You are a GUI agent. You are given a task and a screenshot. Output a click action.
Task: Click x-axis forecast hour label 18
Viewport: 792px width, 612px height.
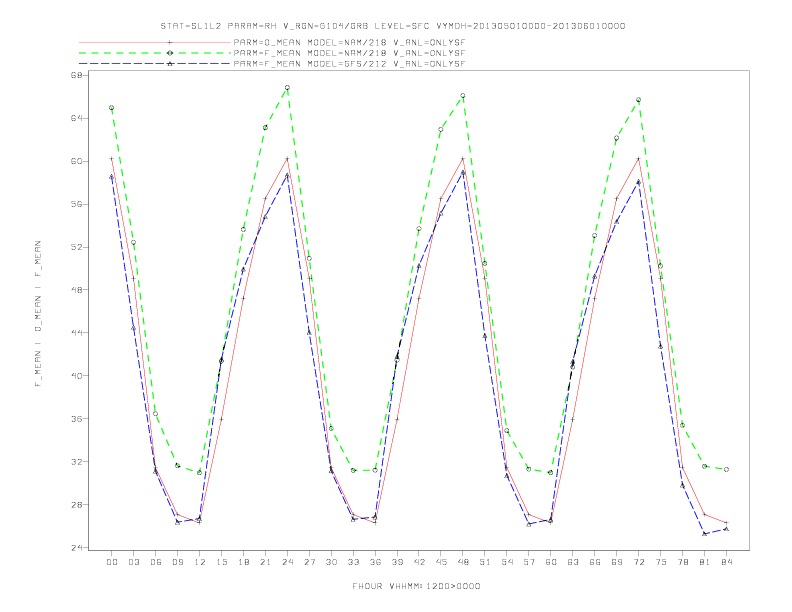tap(243, 562)
